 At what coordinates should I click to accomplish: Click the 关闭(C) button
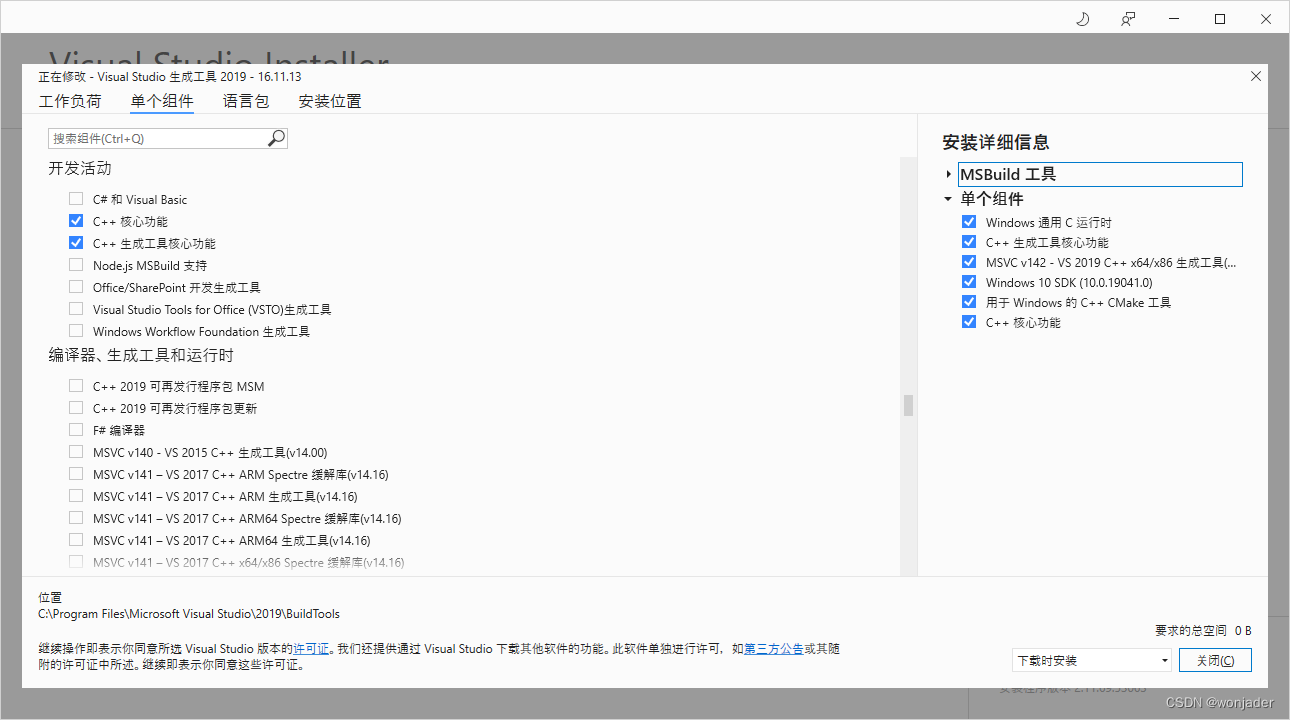(1215, 661)
